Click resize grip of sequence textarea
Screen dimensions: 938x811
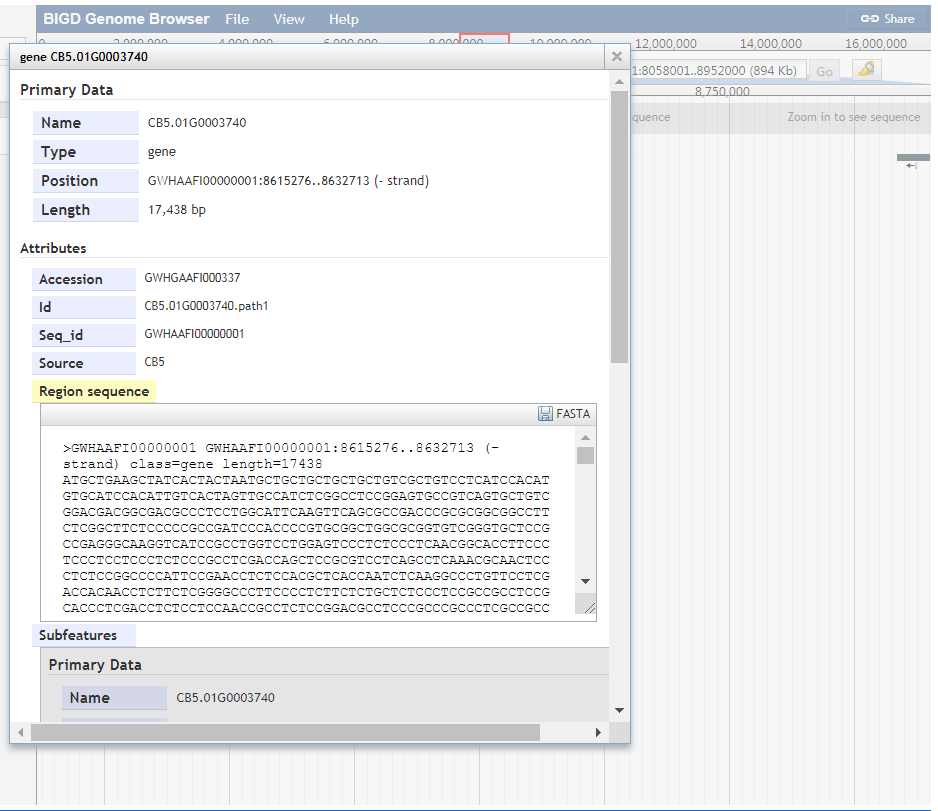[x=589, y=607]
